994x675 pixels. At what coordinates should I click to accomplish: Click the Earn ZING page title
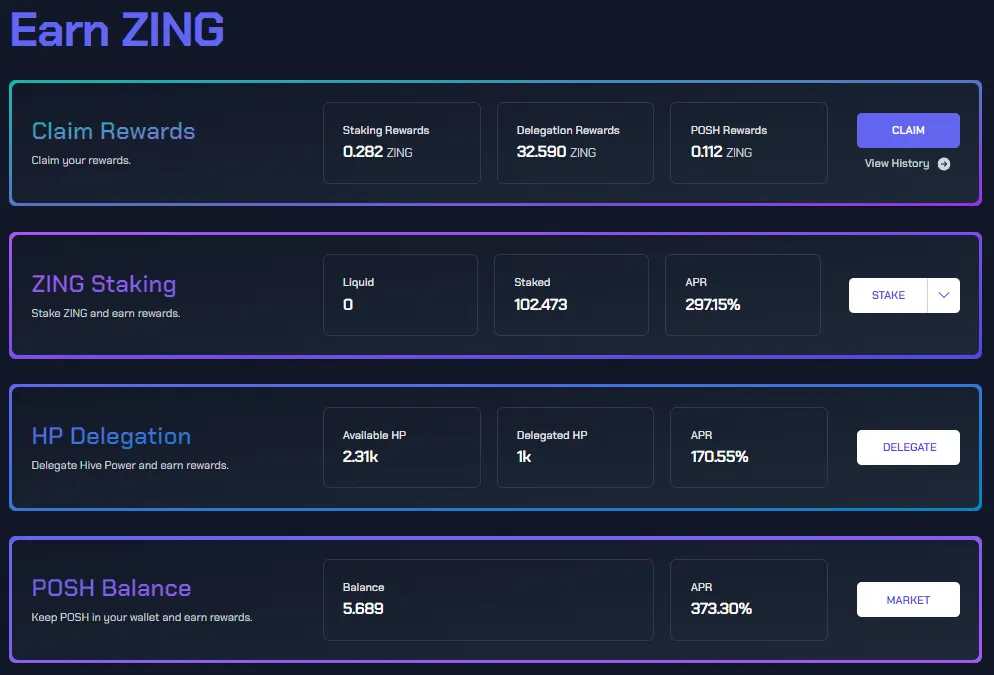(x=117, y=30)
